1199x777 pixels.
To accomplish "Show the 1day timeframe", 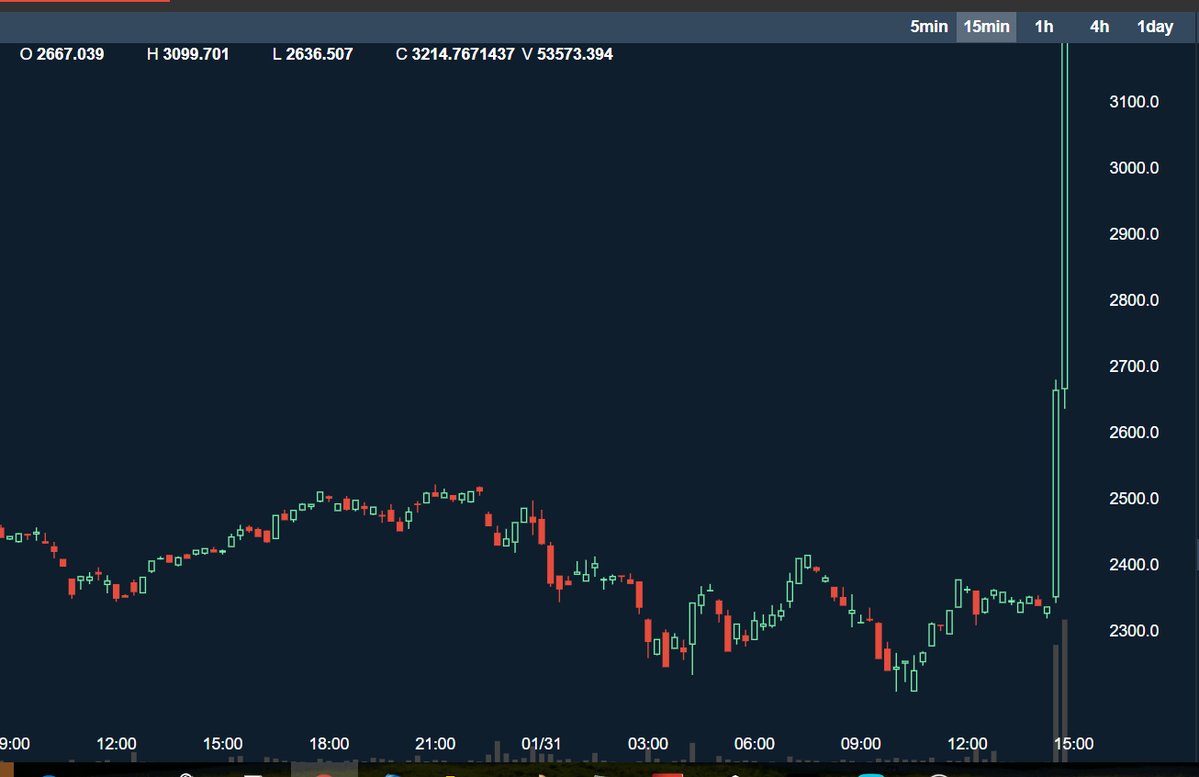I will pos(1155,27).
